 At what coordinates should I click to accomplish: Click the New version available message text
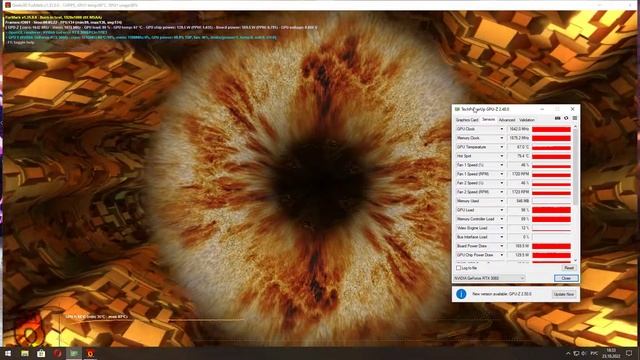(502, 294)
